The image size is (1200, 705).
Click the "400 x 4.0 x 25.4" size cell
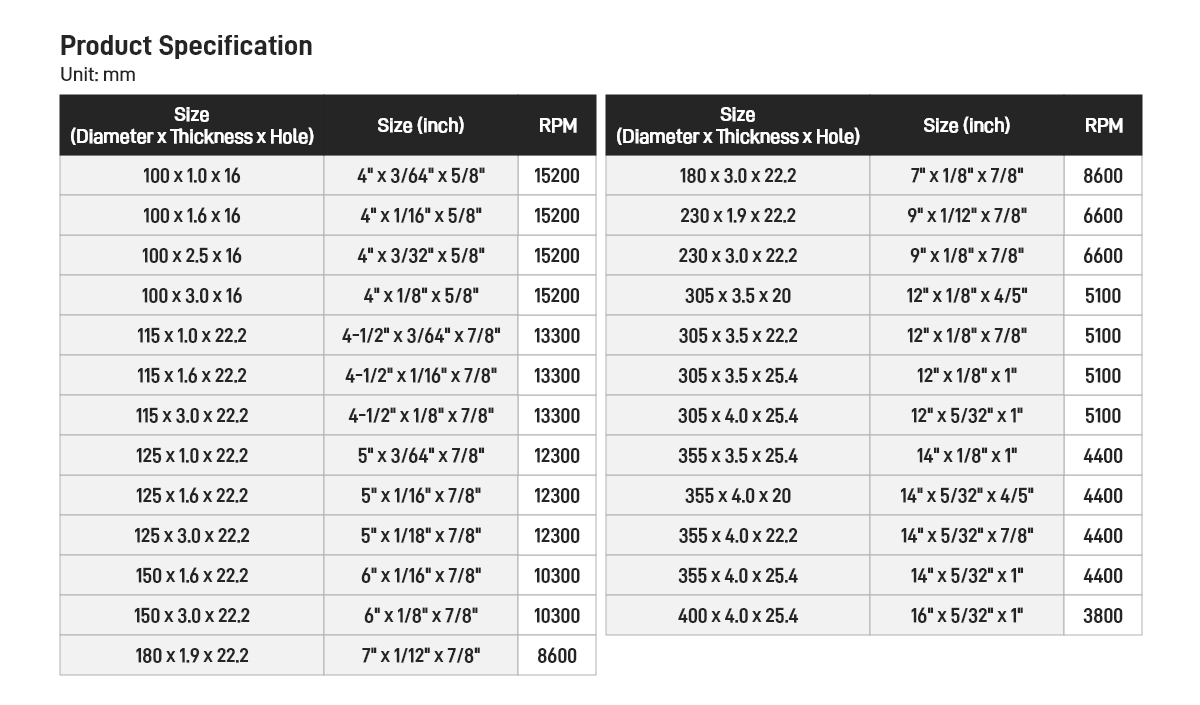tap(738, 616)
